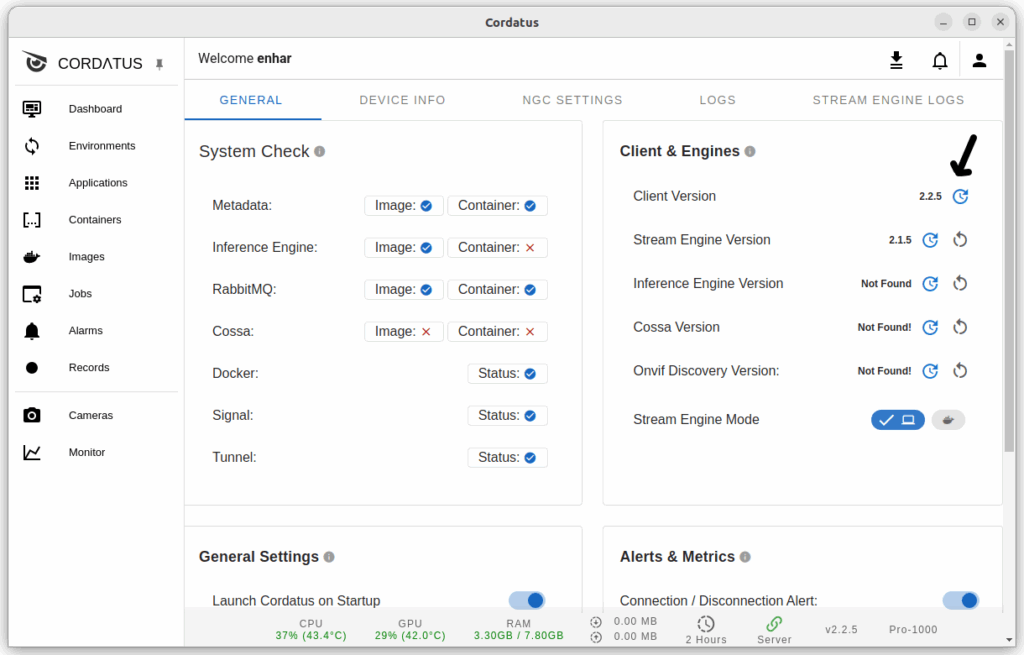Image resolution: width=1024 pixels, height=655 pixels.
Task: Click Metadata Image status chip
Action: (404, 206)
